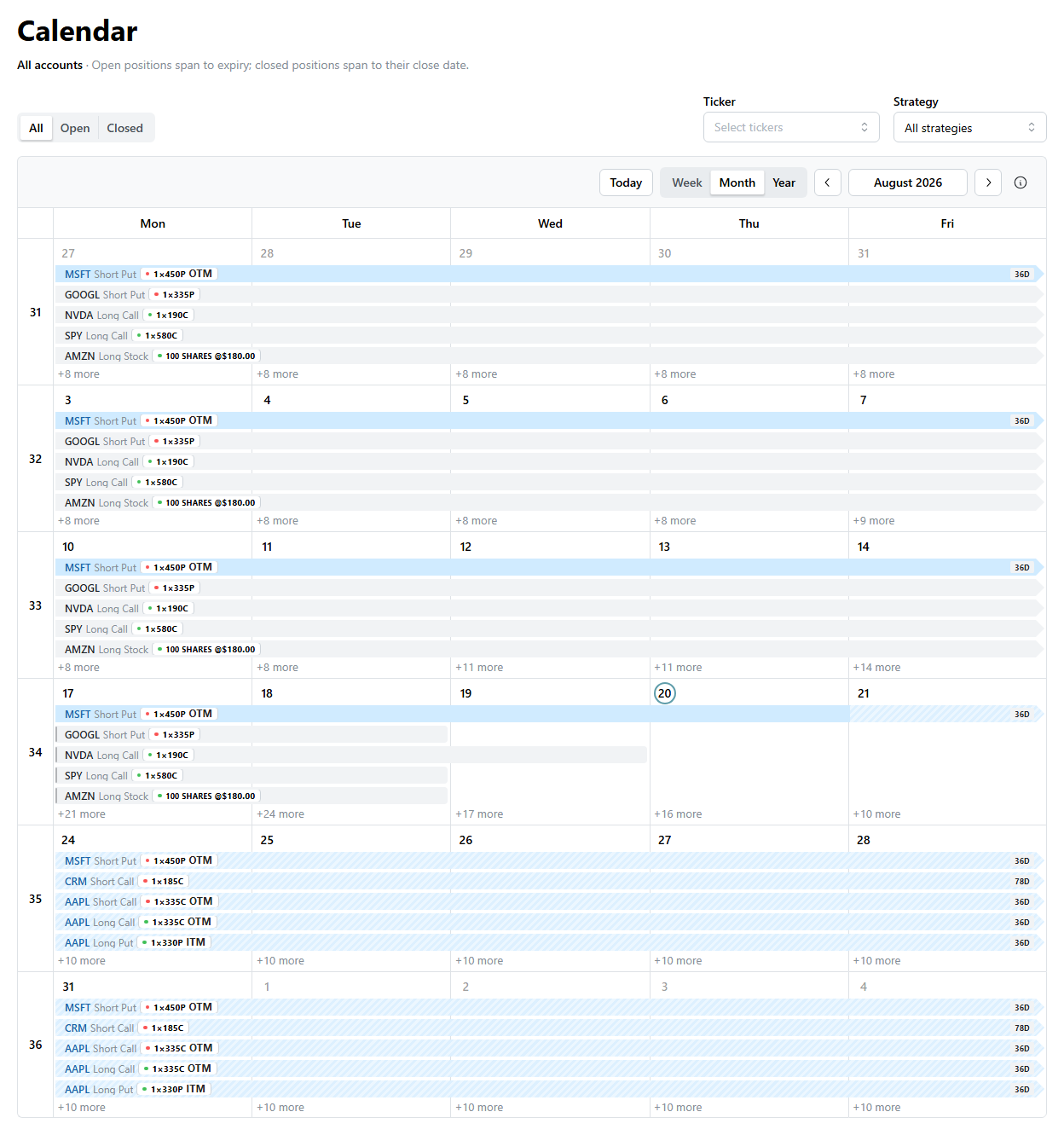The height and width of the screenshot is (1135, 1064).
Task: Open week 36 AAPL Long Put event
Action: coord(549,1089)
